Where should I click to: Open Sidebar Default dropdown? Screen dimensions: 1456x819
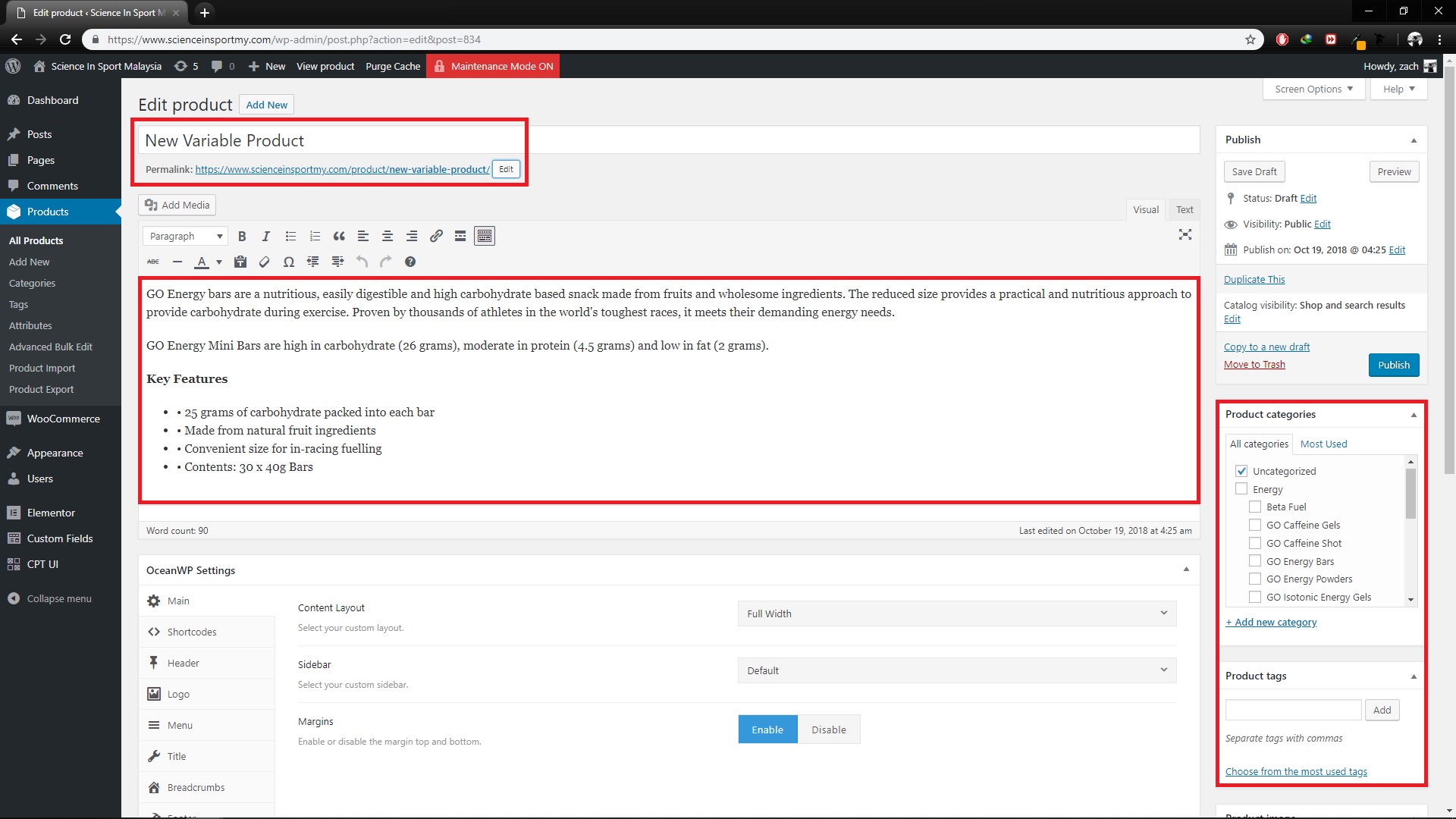click(957, 670)
